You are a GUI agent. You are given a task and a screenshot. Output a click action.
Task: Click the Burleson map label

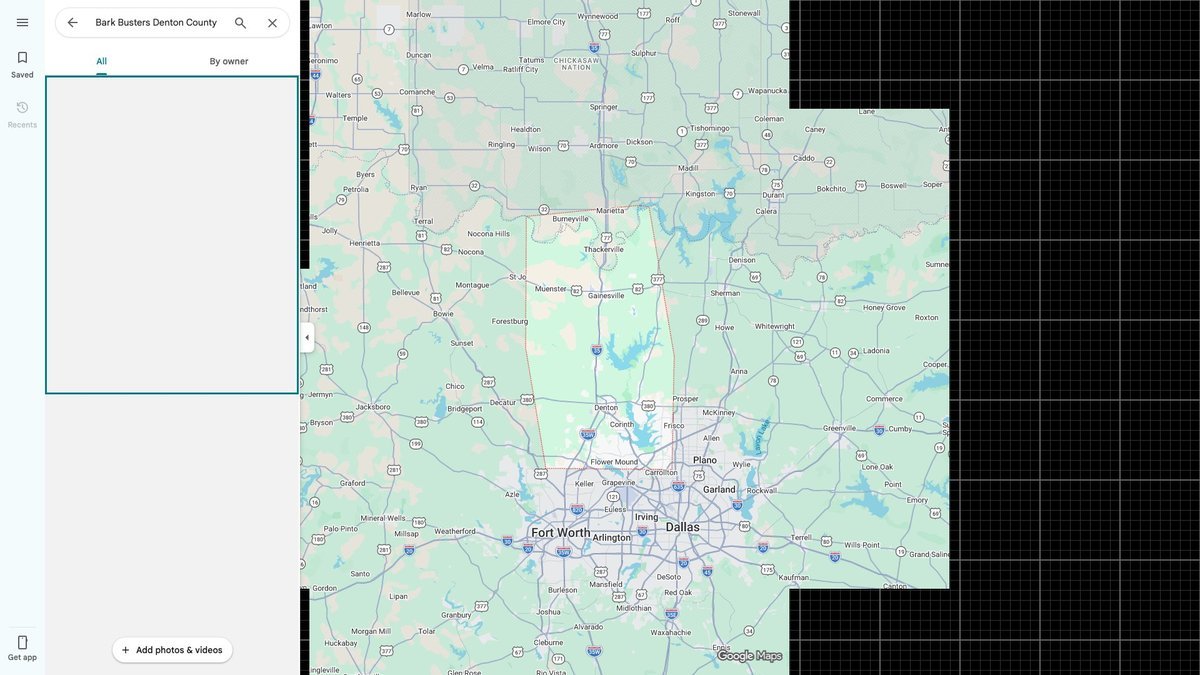tap(562, 590)
